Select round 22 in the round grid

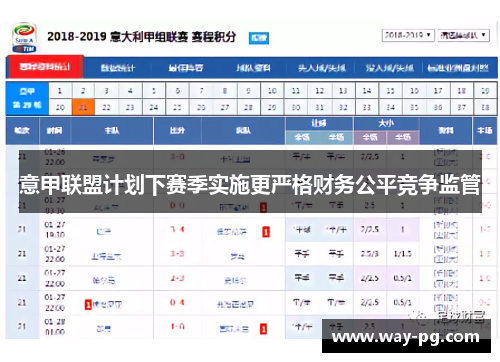(x=106, y=107)
